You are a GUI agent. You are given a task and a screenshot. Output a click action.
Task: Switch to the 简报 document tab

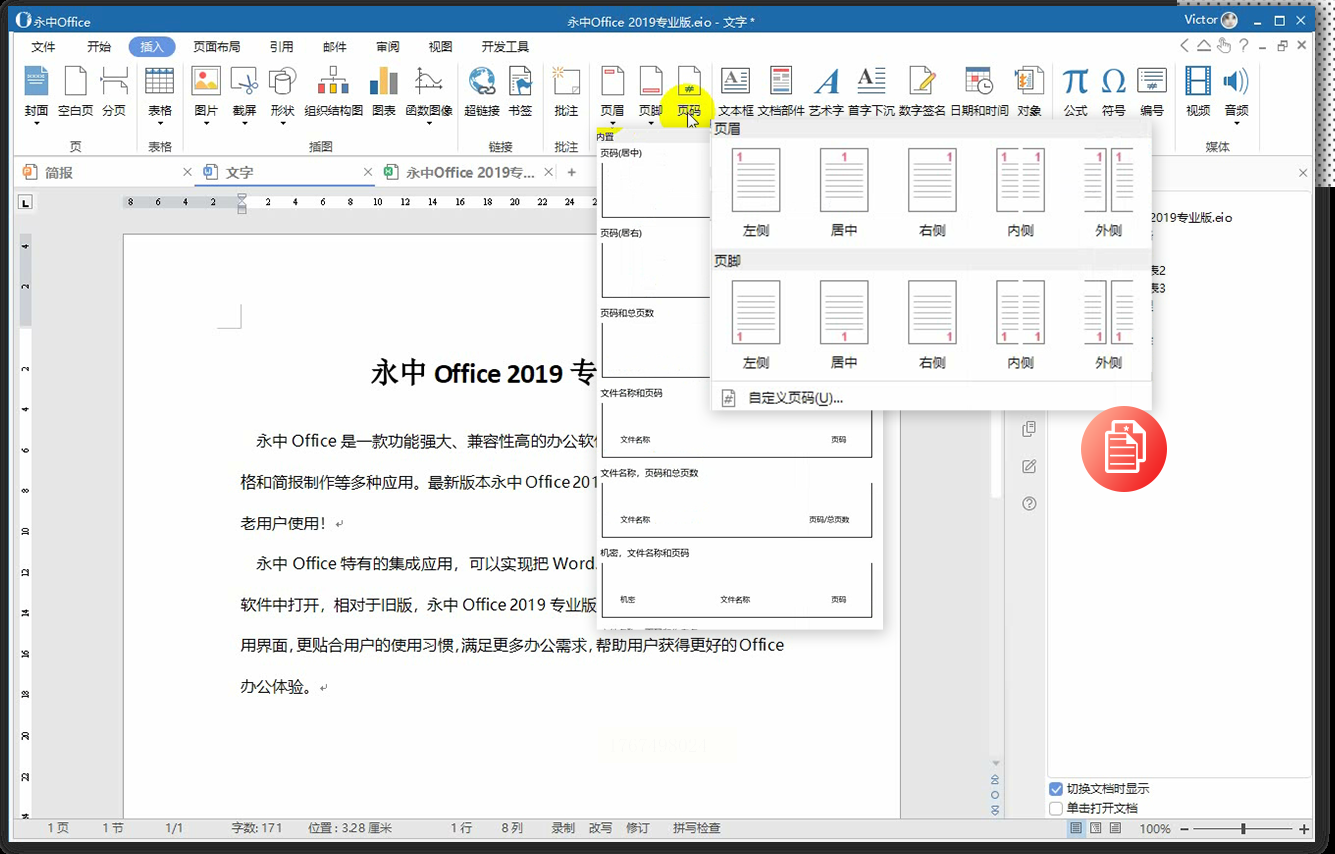pyautogui.click(x=104, y=173)
